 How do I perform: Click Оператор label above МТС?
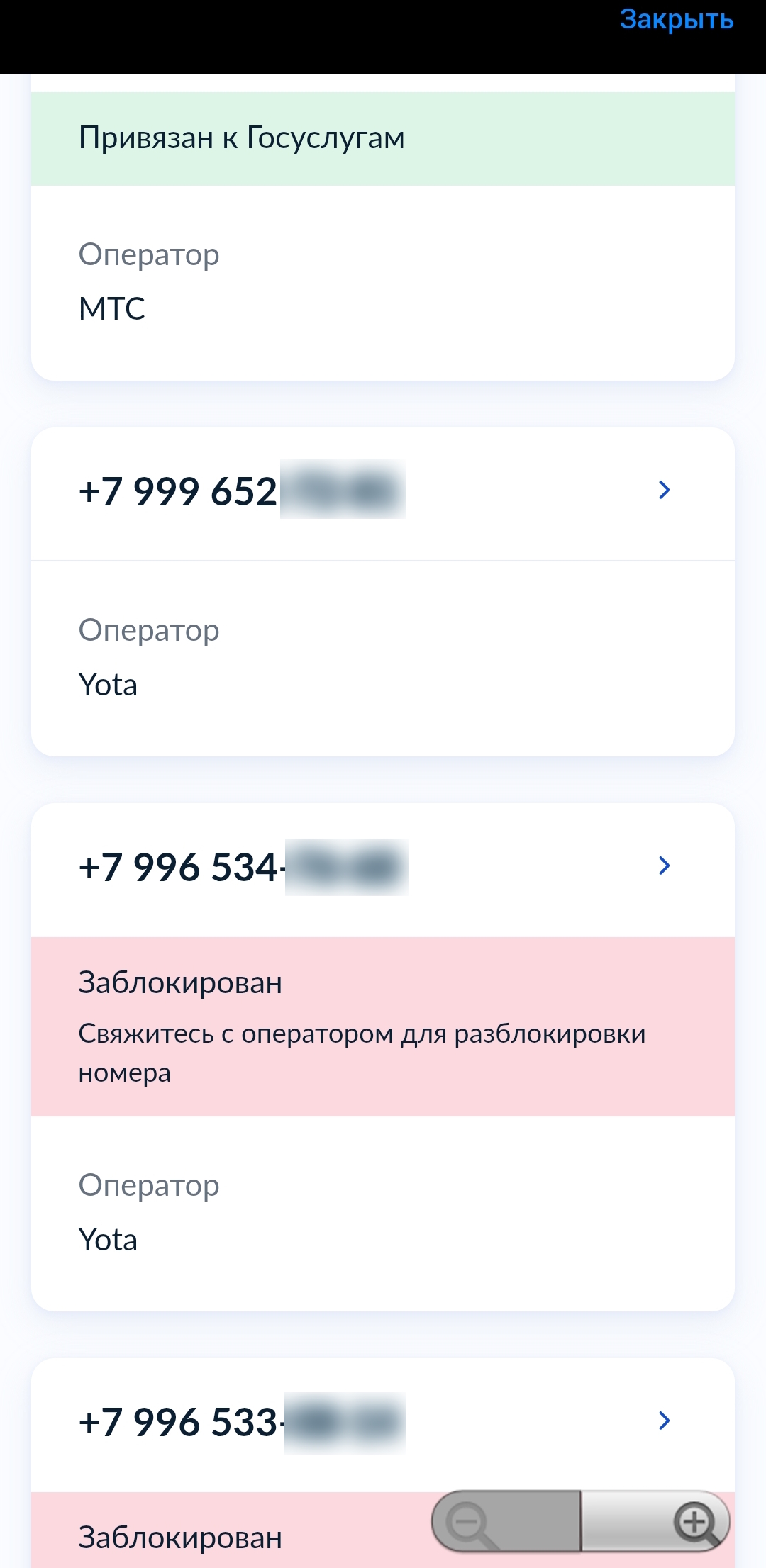(x=149, y=254)
